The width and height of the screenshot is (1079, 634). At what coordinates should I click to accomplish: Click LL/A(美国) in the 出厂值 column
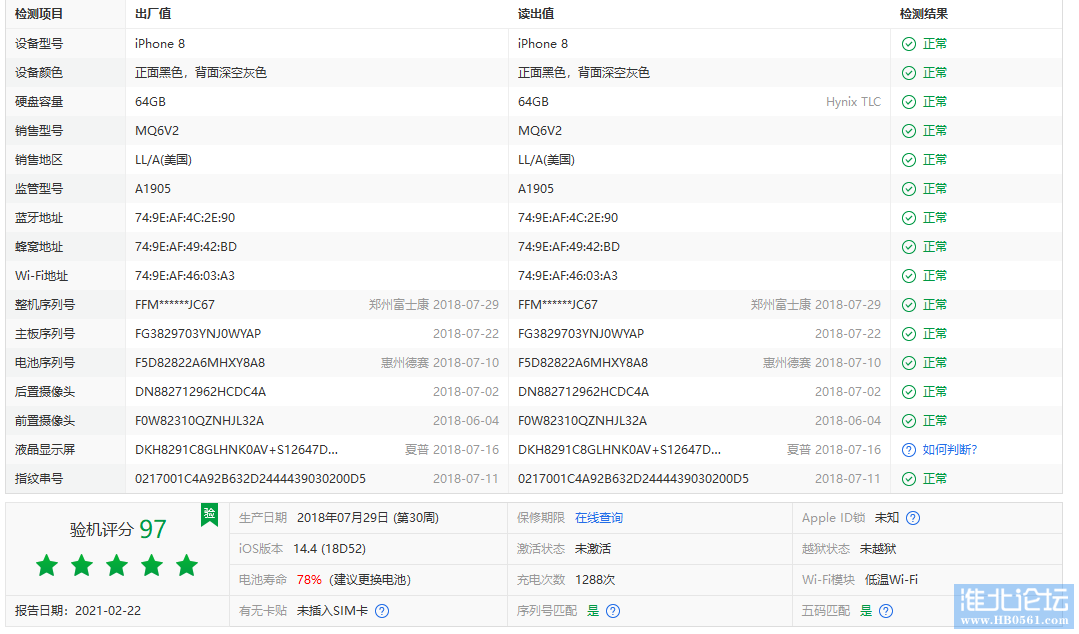coord(163,160)
